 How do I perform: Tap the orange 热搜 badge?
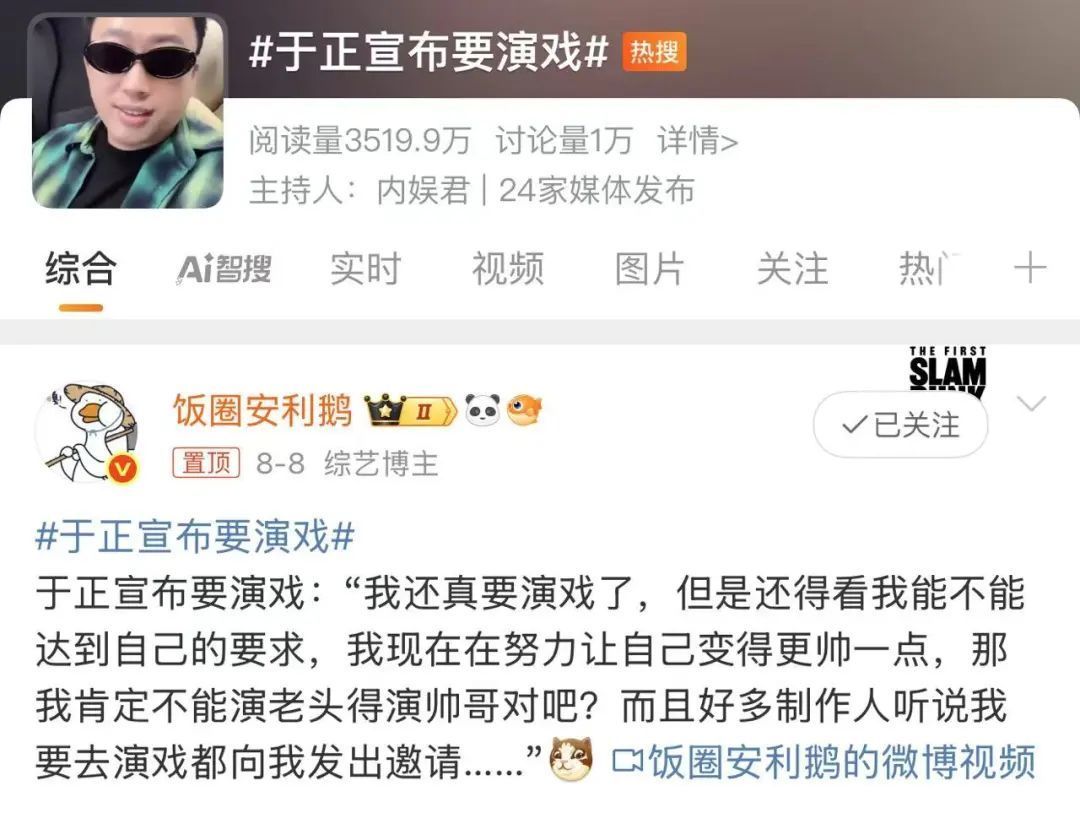[654, 52]
